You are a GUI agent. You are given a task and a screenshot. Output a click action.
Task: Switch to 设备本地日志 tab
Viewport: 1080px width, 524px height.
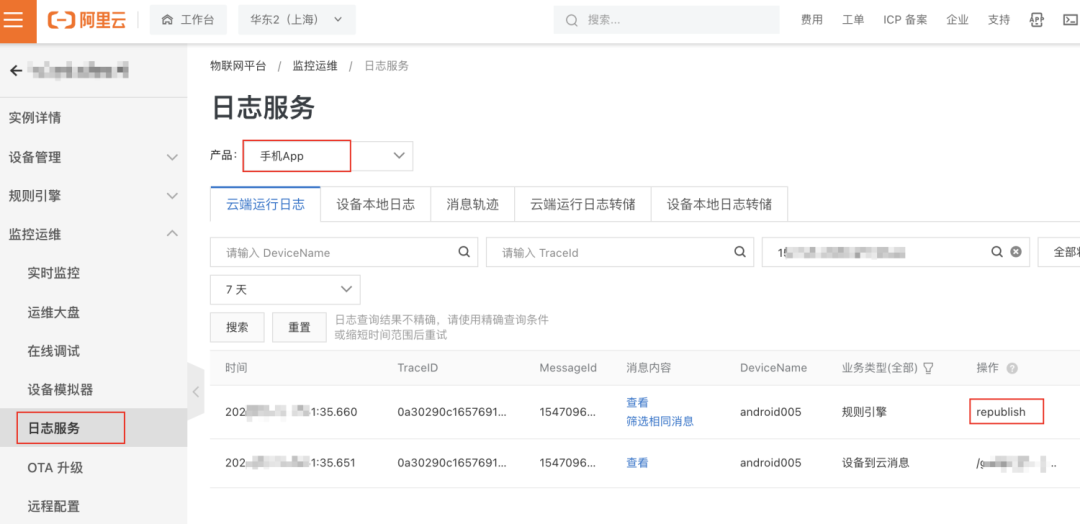pos(375,205)
